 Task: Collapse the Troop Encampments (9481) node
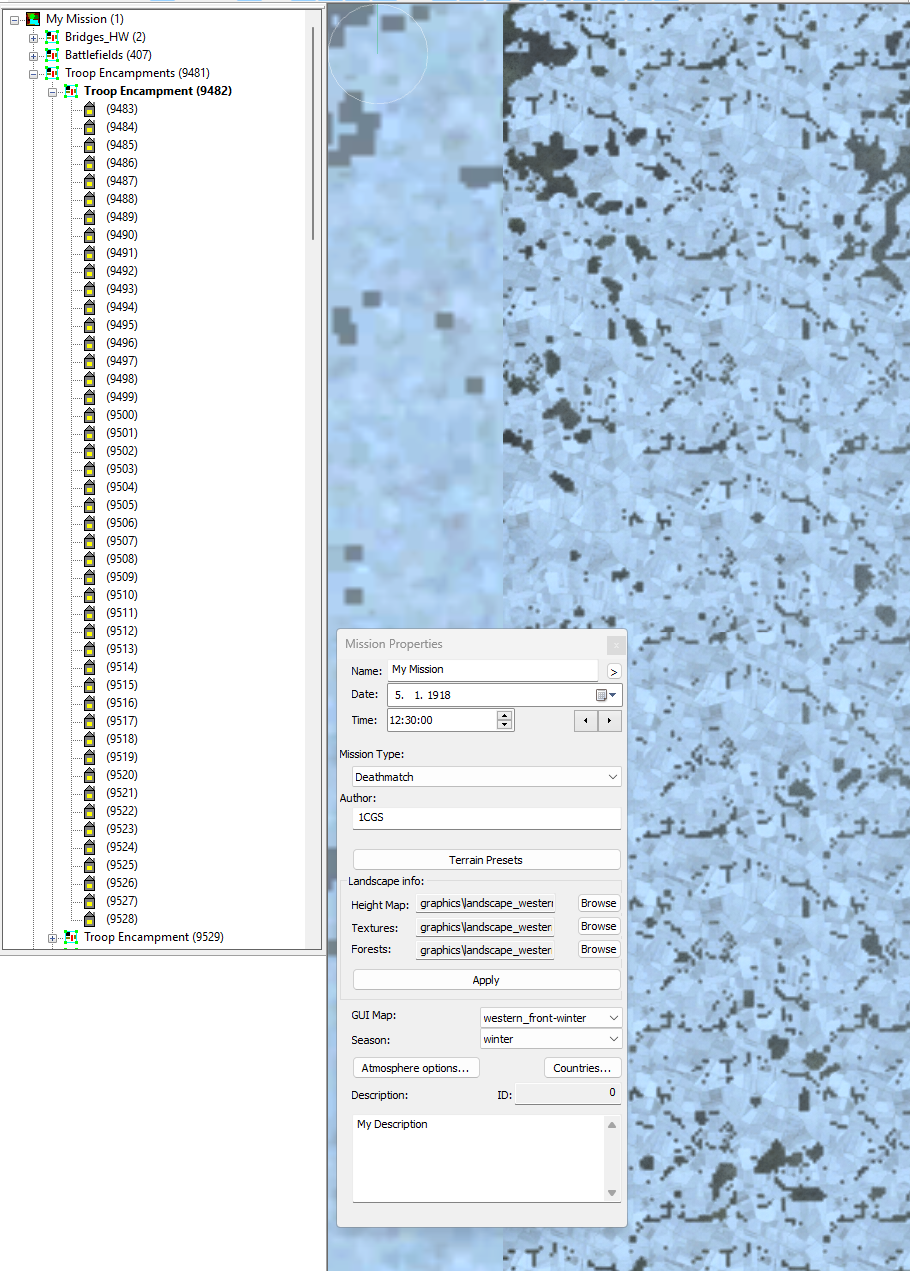[33, 73]
